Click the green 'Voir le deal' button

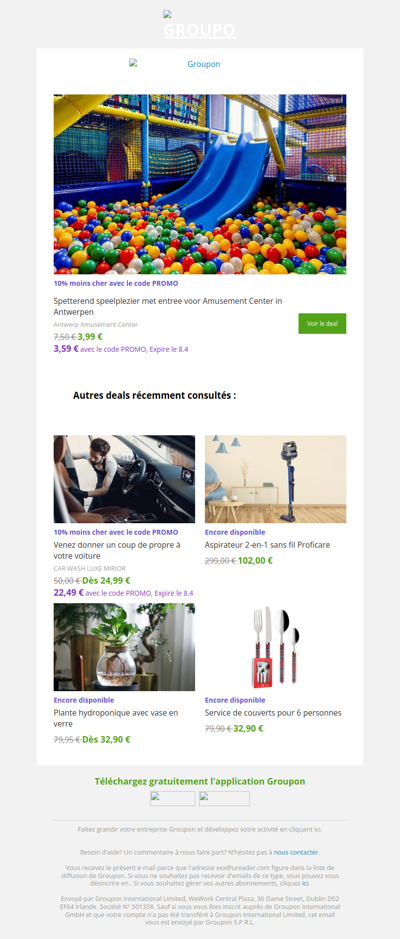click(322, 323)
